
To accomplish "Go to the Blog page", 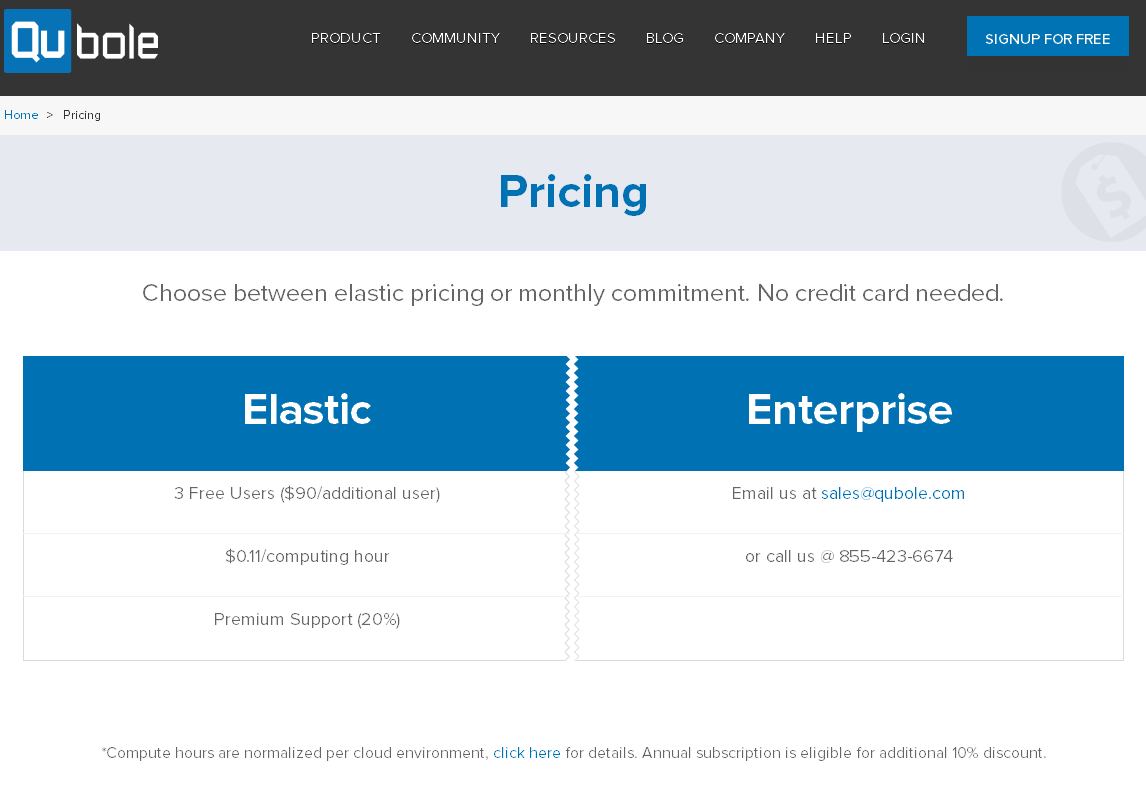I will (x=665, y=38).
